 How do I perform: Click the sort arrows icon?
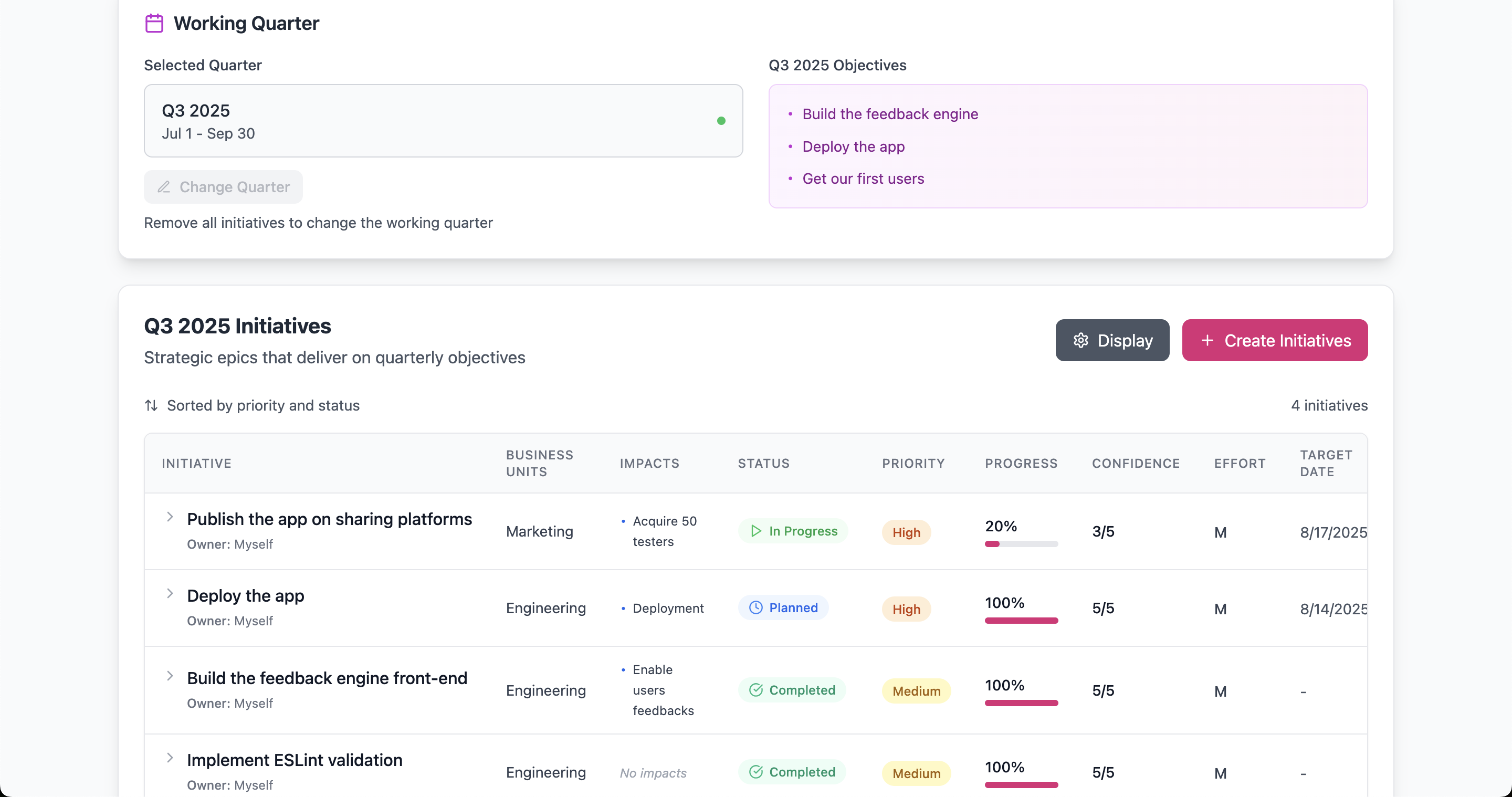(151, 405)
